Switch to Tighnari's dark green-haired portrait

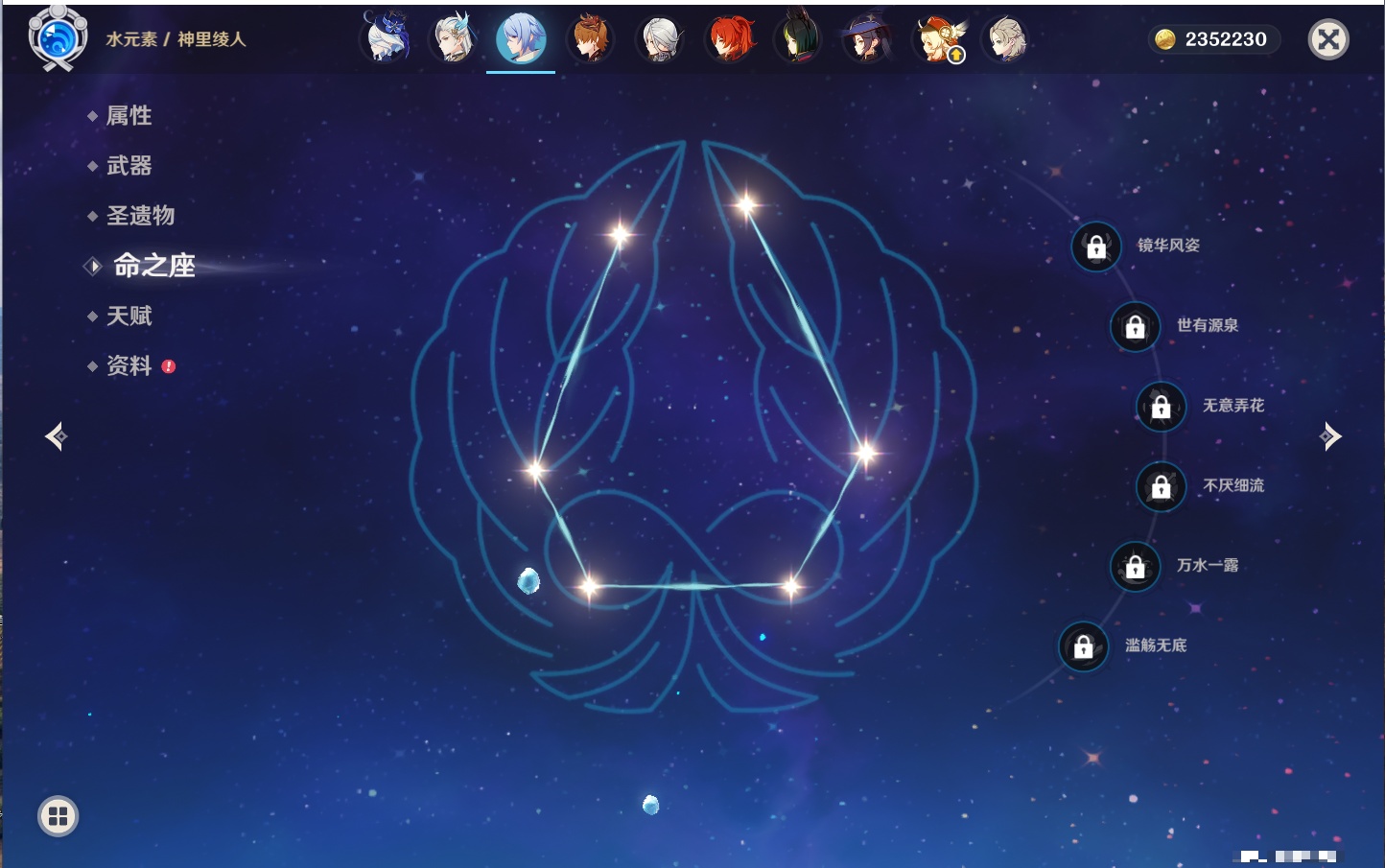[x=798, y=38]
